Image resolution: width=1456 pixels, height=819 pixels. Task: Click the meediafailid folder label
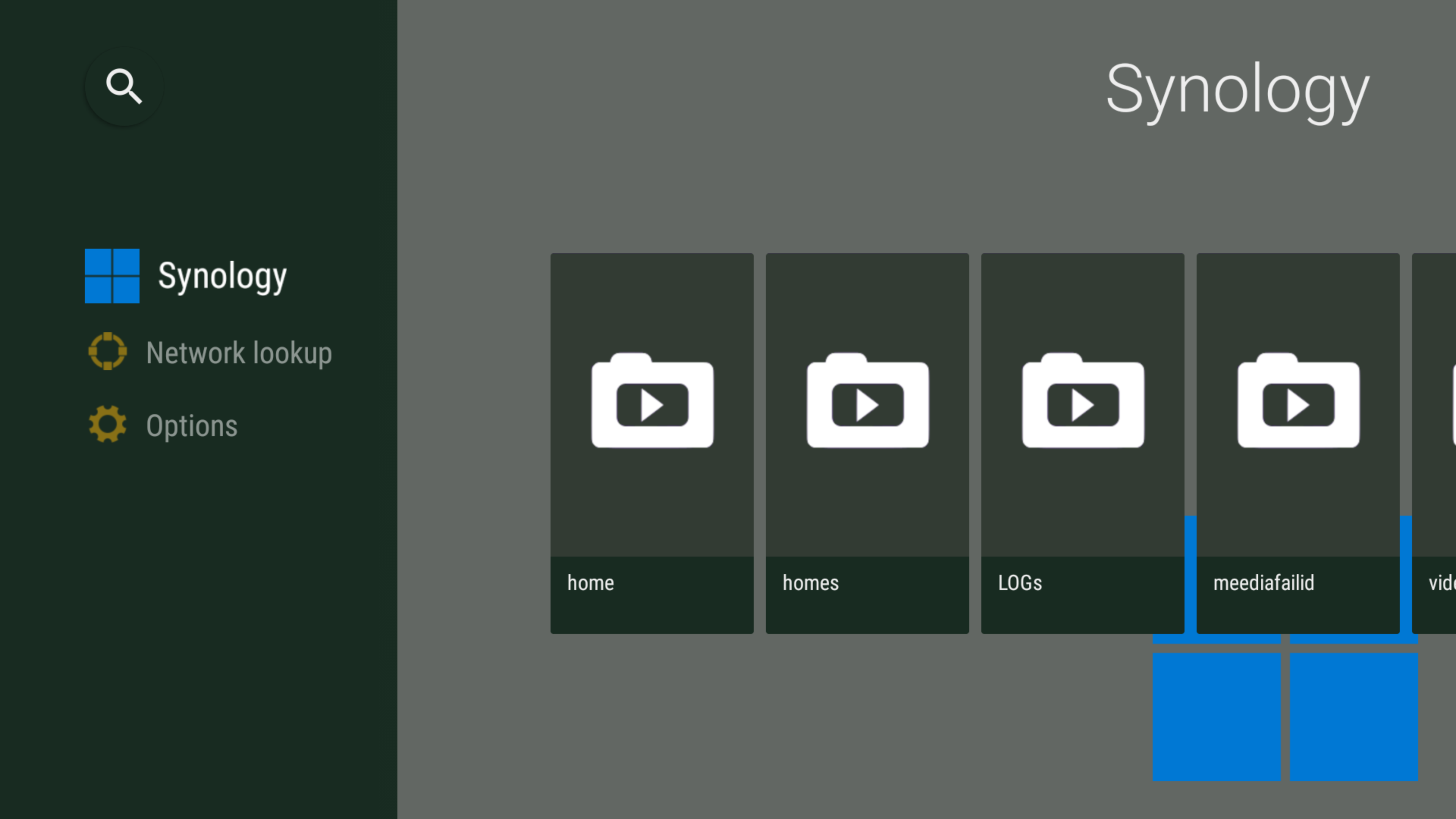[1264, 583]
